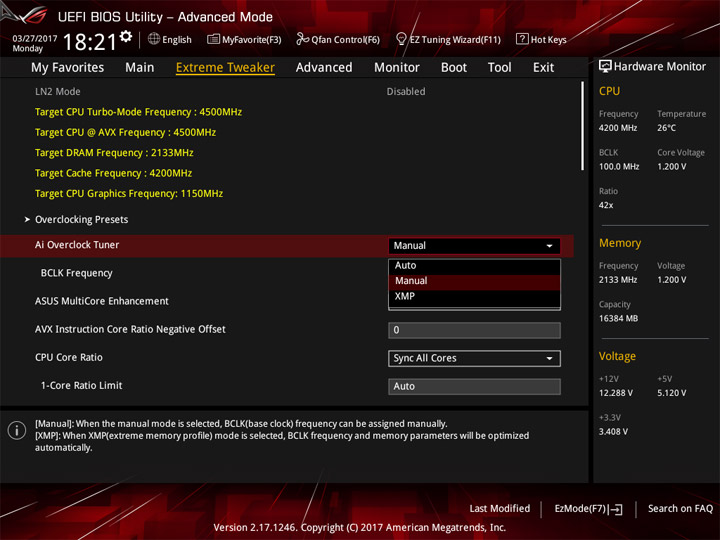Launch EZ Tuning Wizard(F11)
Image resolution: width=720 pixels, height=540 pixels.
click(455, 40)
